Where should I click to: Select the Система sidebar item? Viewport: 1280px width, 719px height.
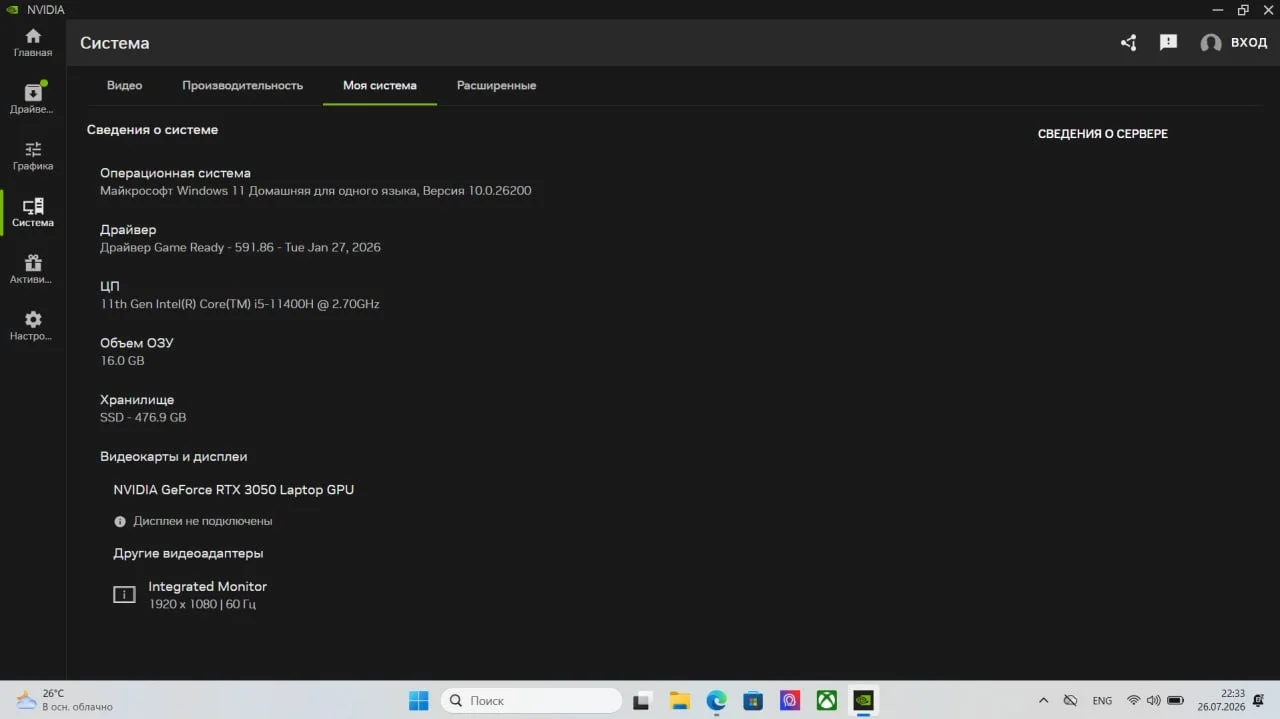[33, 213]
